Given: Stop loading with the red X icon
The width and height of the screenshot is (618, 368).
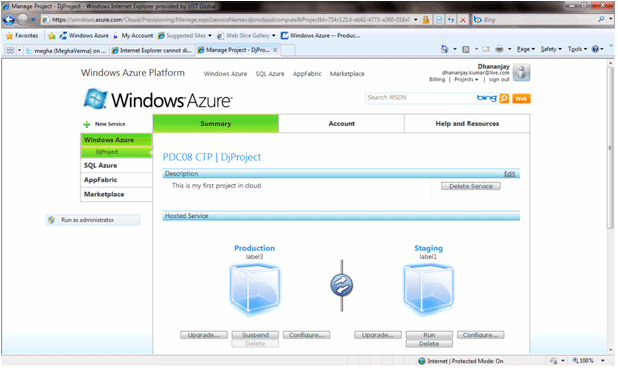Looking at the screenshot, I should (x=463, y=20).
